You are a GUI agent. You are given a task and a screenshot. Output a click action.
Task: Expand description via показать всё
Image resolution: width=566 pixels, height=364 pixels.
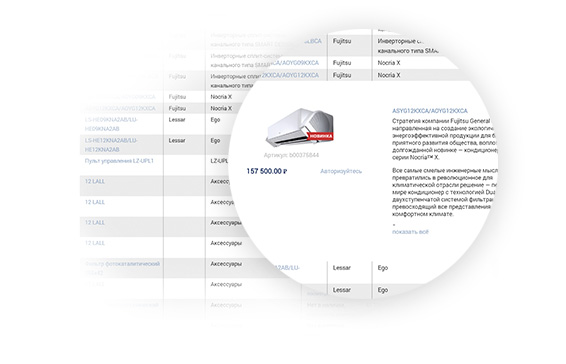click(x=410, y=232)
